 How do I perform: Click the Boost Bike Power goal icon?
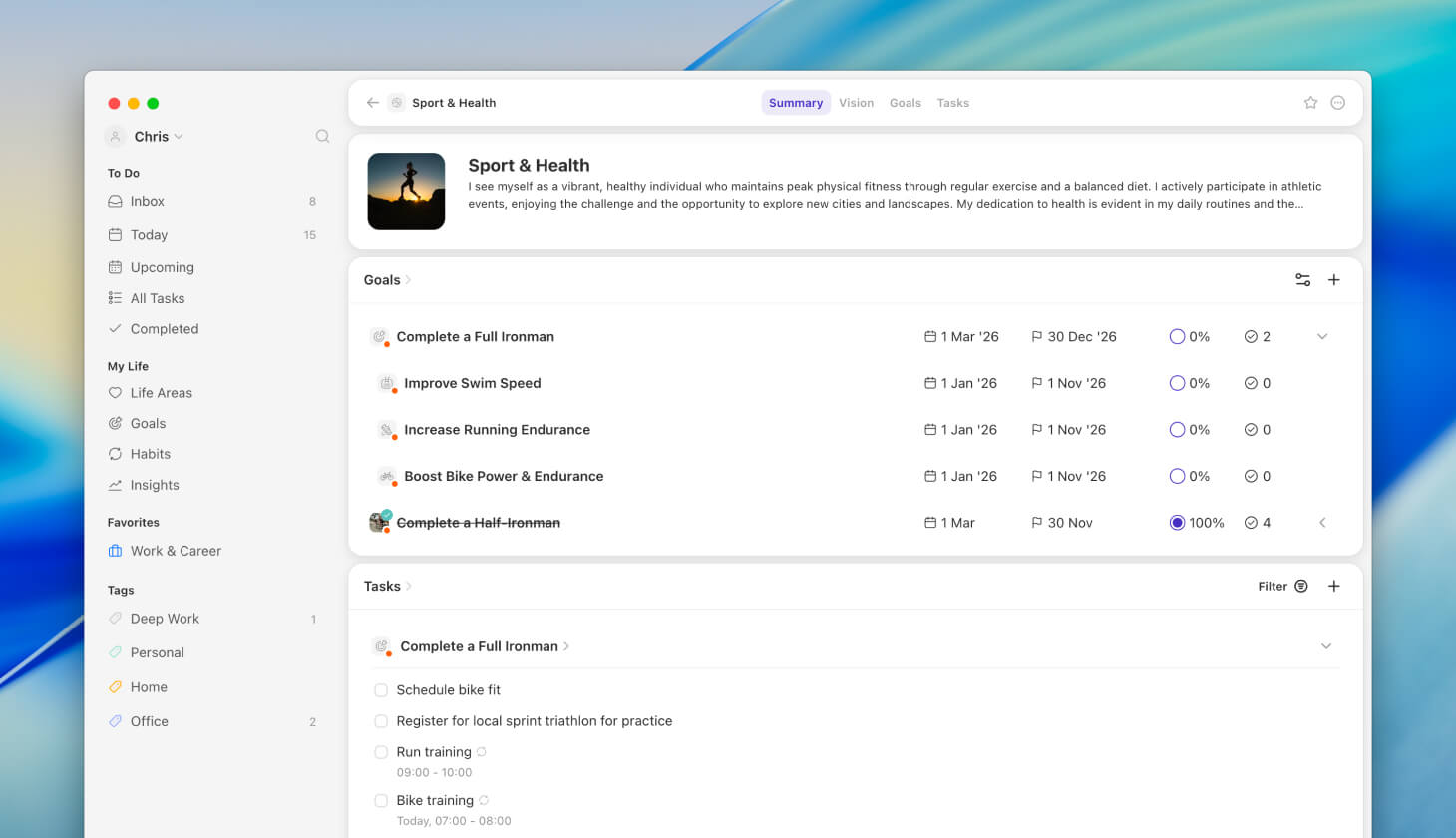(x=387, y=476)
